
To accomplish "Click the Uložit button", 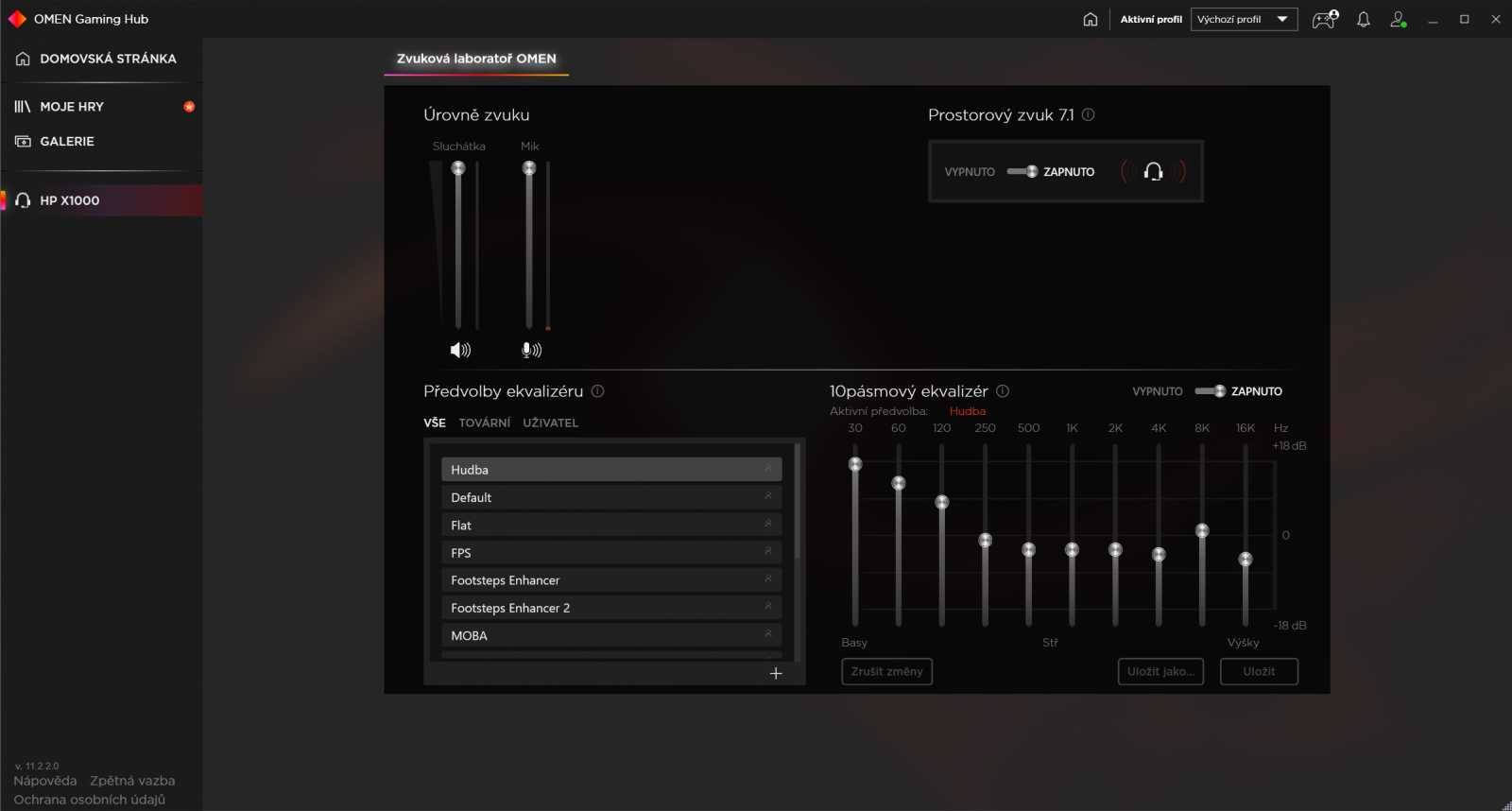I will [1259, 671].
